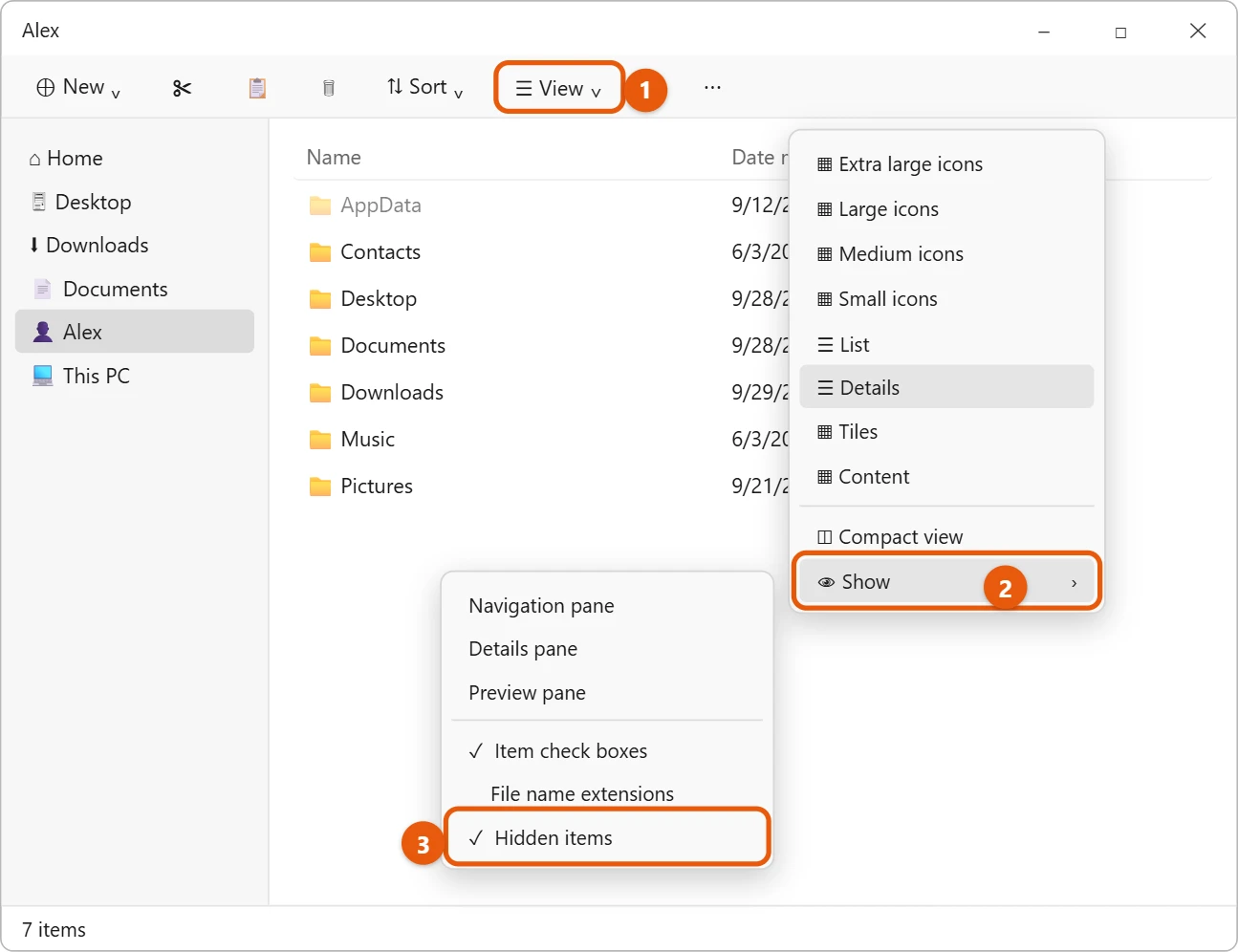The height and width of the screenshot is (952, 1238).
Task: Open the See more ellipsis menu
Action: 712,87
